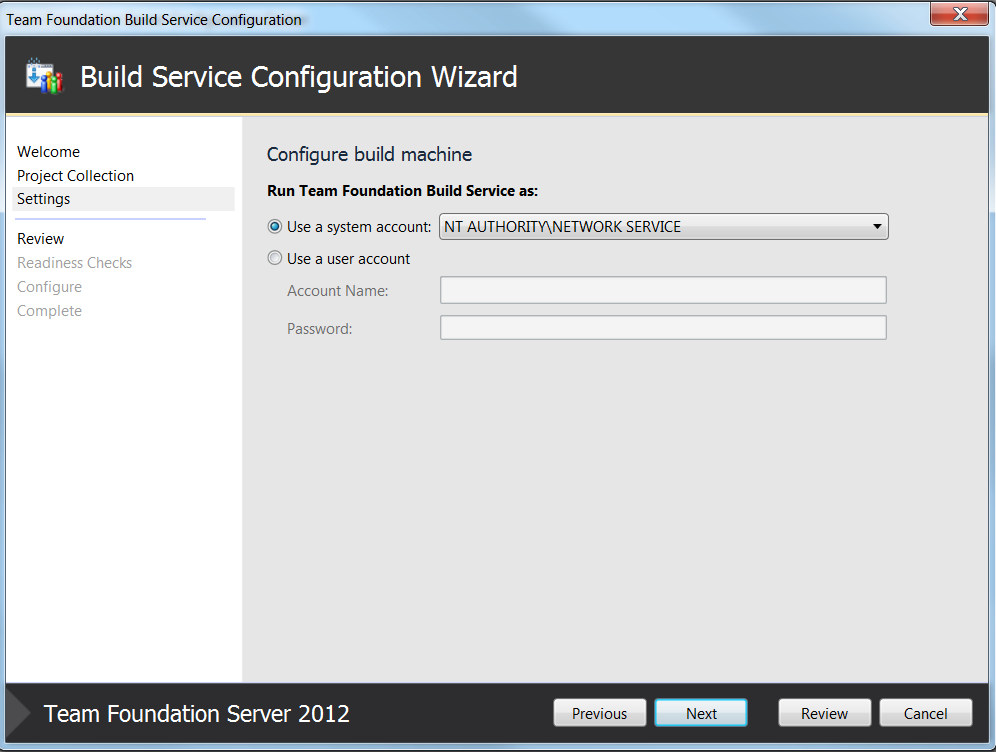The image size is (996, 752).
Task: Advance with the Next button
Action: point(701,713)
